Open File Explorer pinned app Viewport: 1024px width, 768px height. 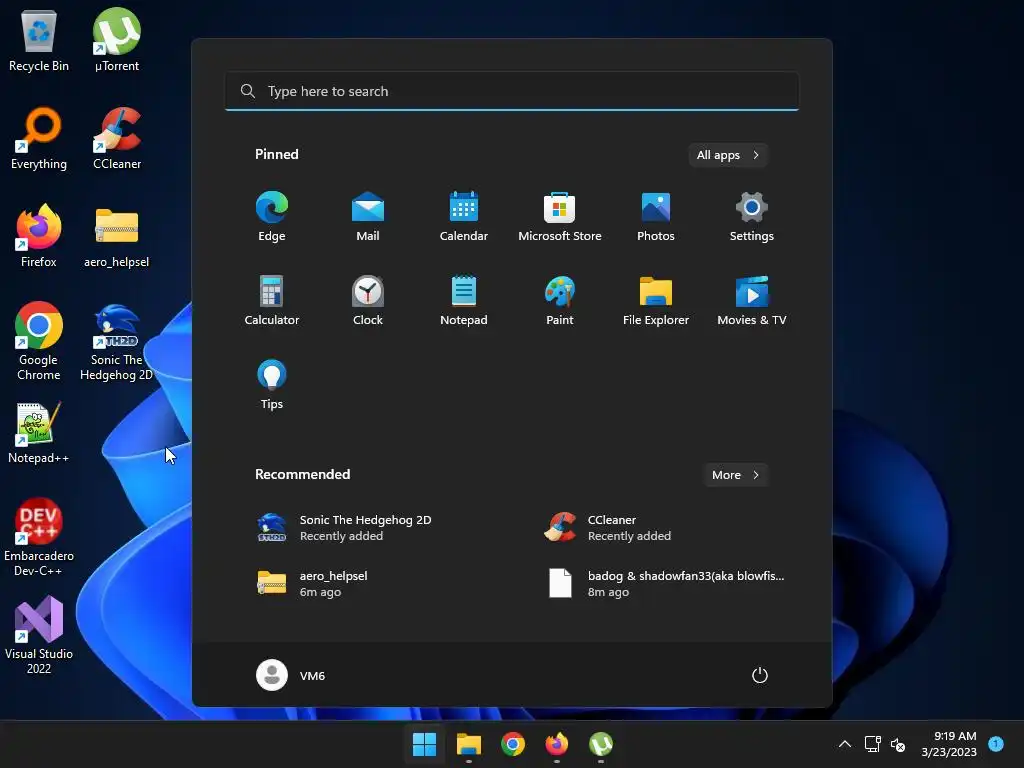click(x=656, y=300)
